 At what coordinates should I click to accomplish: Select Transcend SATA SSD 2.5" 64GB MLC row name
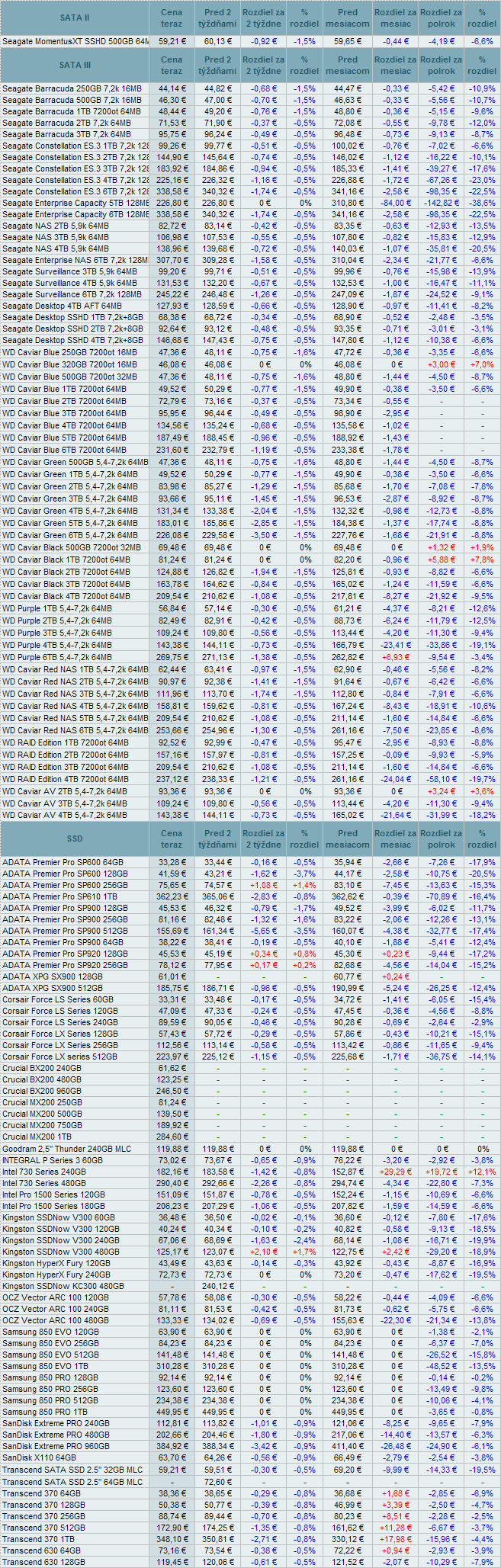pos(72,1482)
